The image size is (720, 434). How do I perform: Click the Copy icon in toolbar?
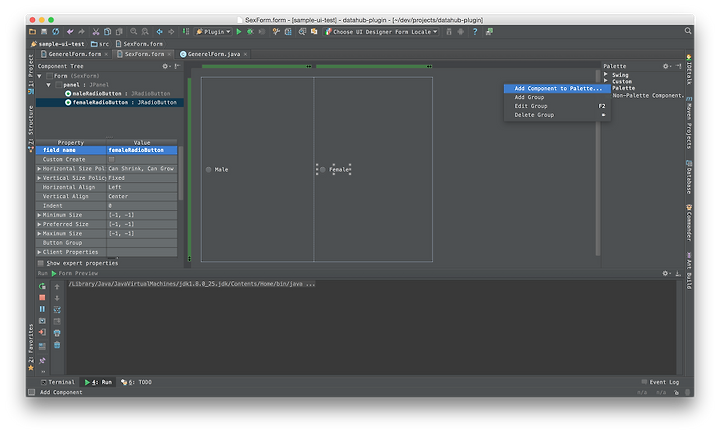[x=107, y=32]
